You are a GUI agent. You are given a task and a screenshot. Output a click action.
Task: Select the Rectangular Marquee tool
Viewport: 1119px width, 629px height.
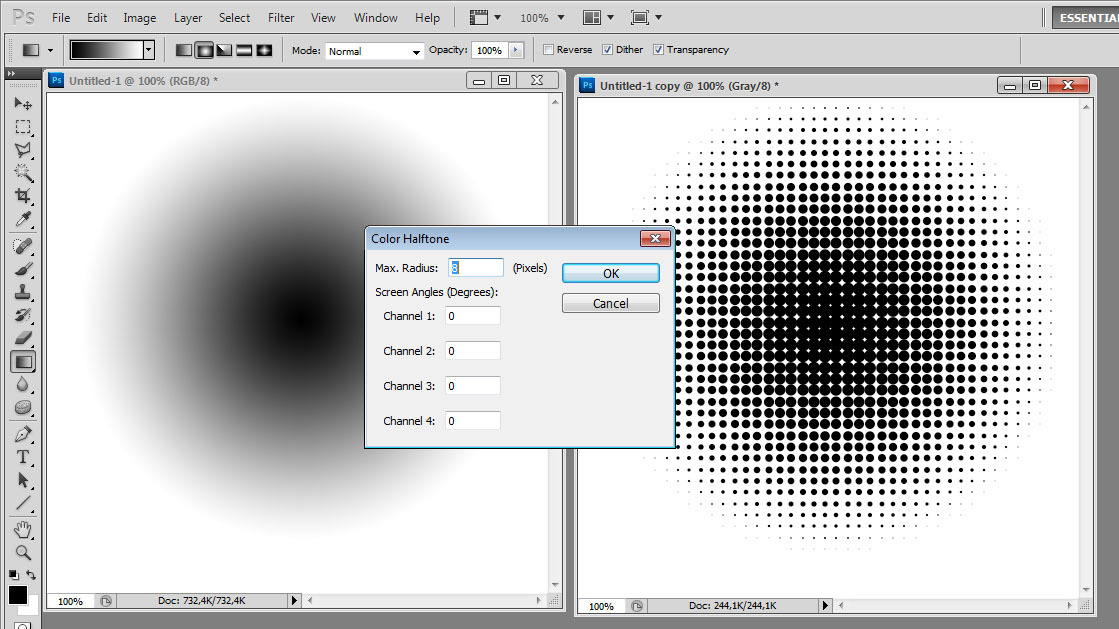point(23,127)
